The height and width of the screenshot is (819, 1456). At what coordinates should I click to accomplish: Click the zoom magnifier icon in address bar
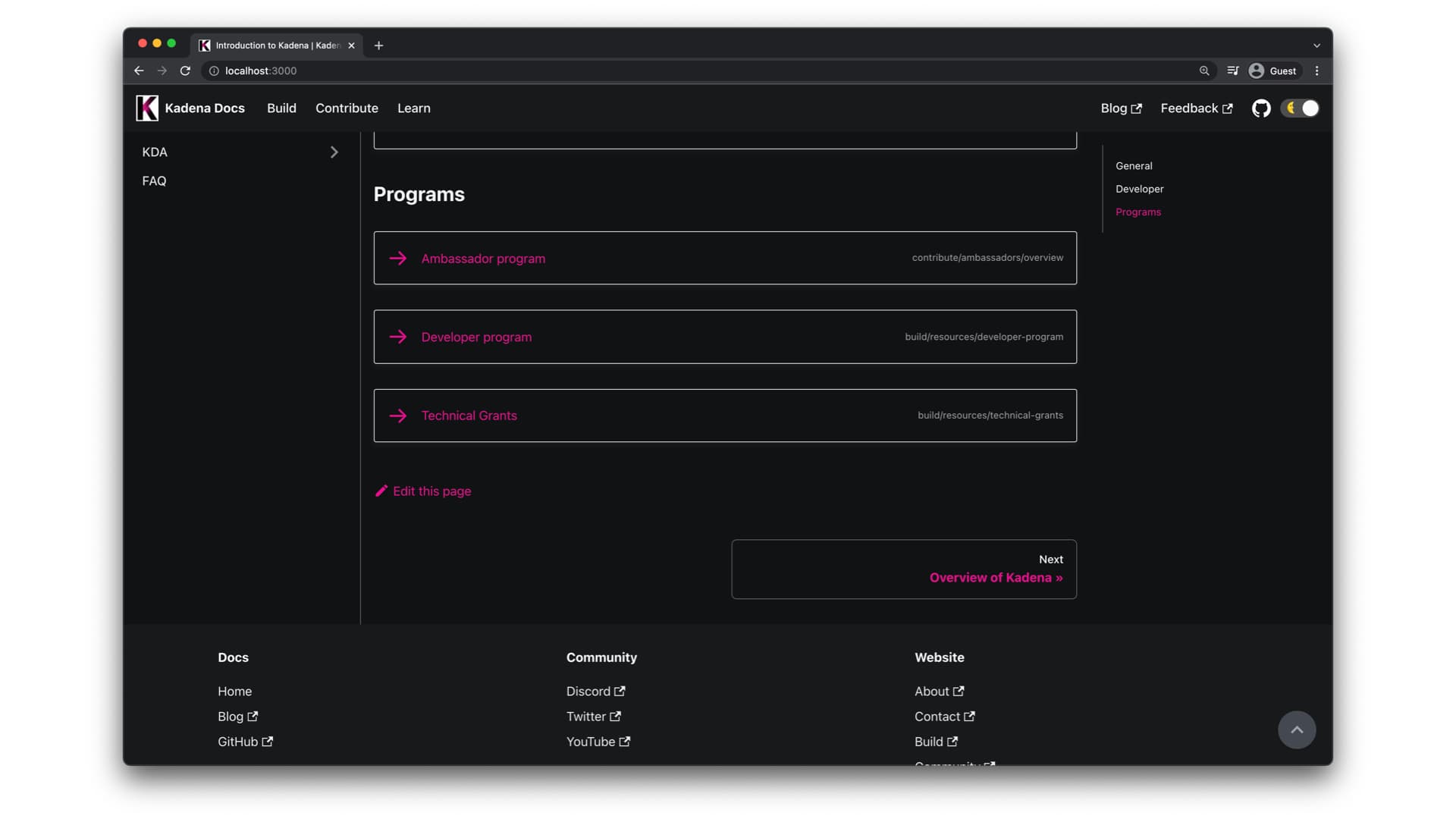pos(1204,71)
